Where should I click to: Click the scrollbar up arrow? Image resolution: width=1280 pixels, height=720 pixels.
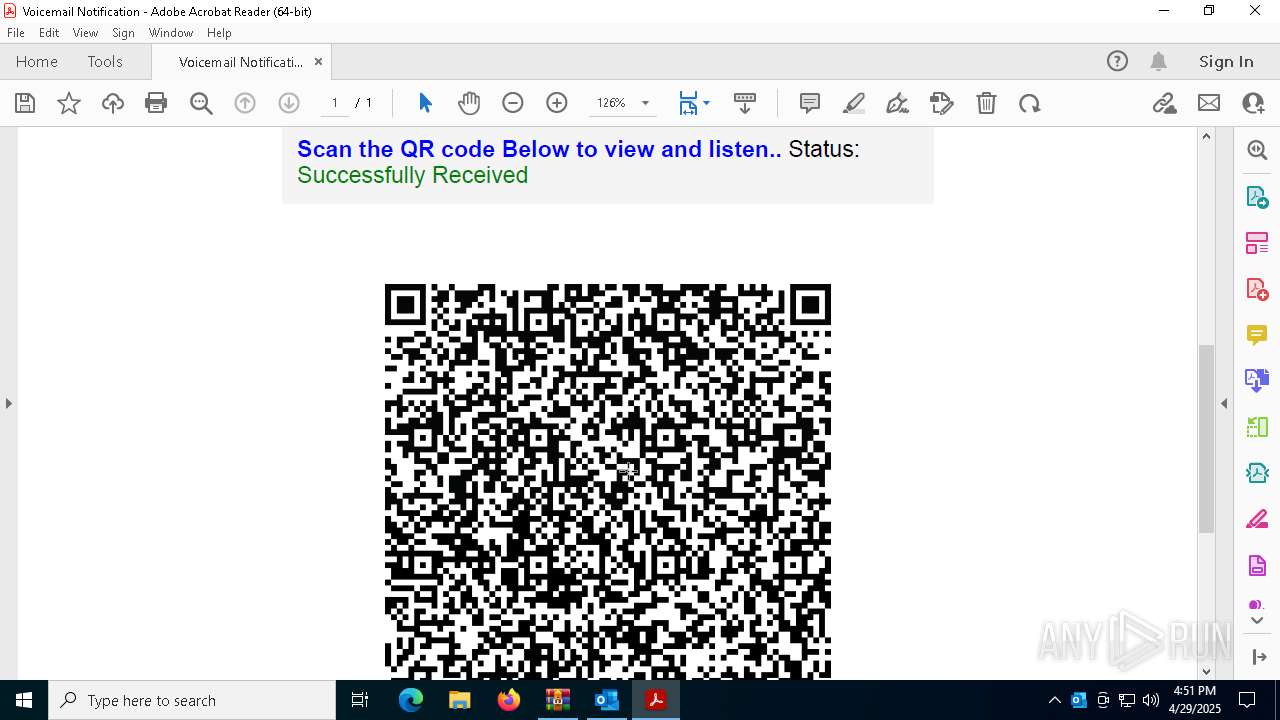coord(1206,136)
